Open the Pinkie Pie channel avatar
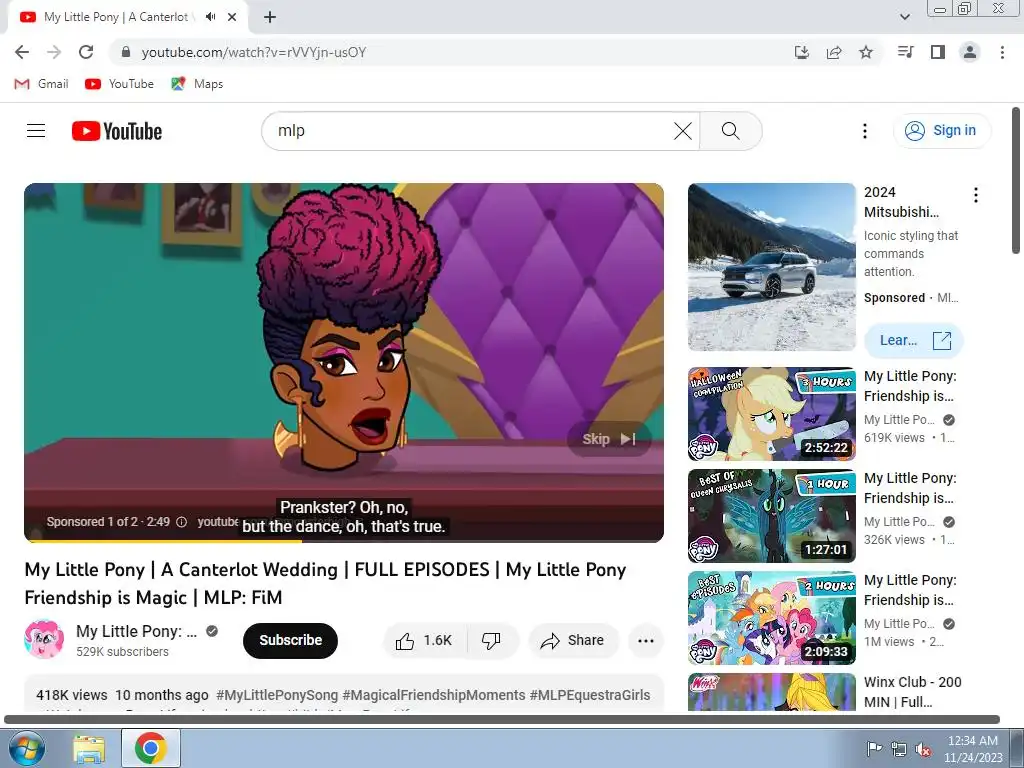The width and height of the screenshot is (1024, 768). click(x=44, y=639)
